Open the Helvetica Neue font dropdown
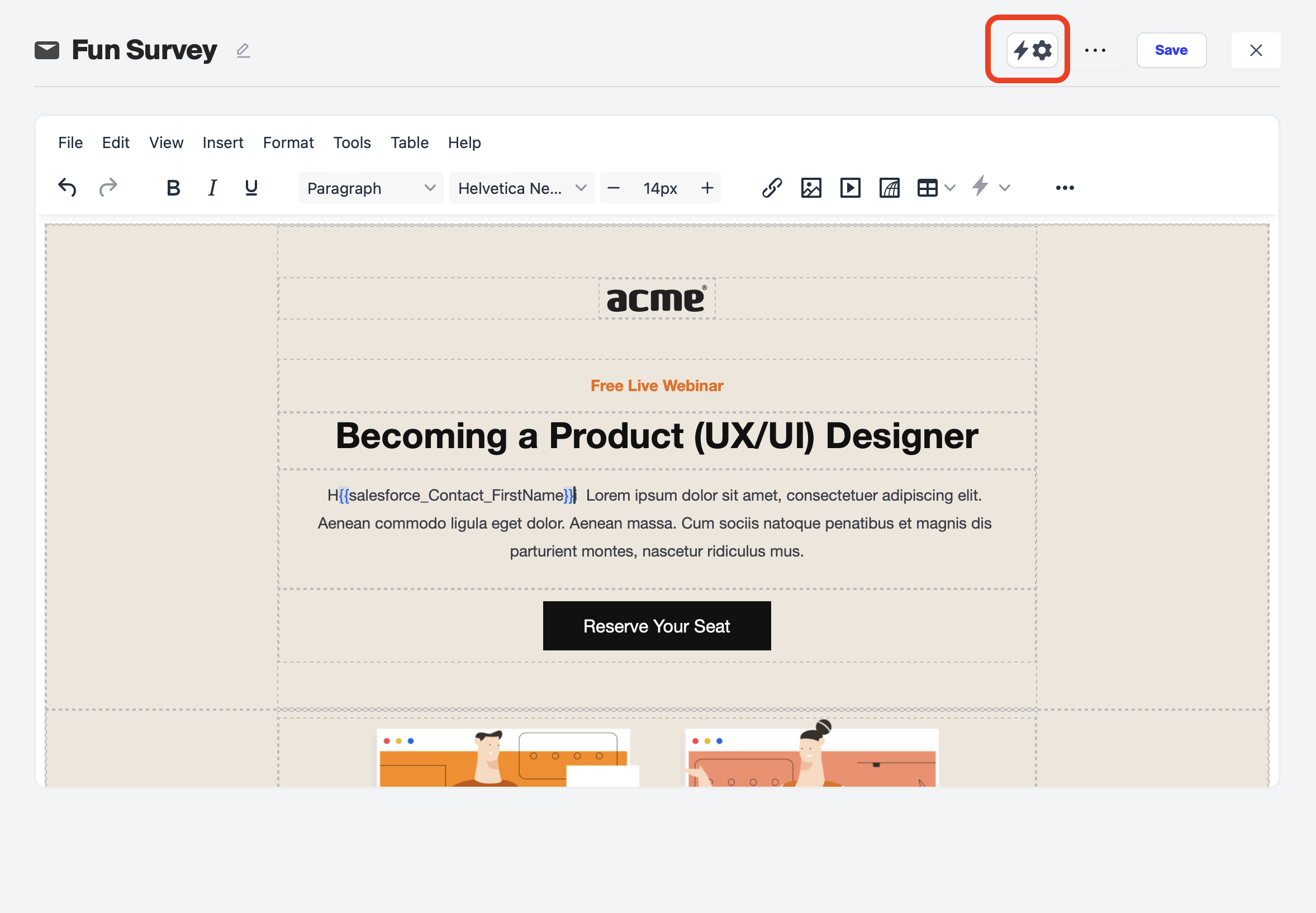Screen dimensions: 1316x913 (x=521, y=188)
